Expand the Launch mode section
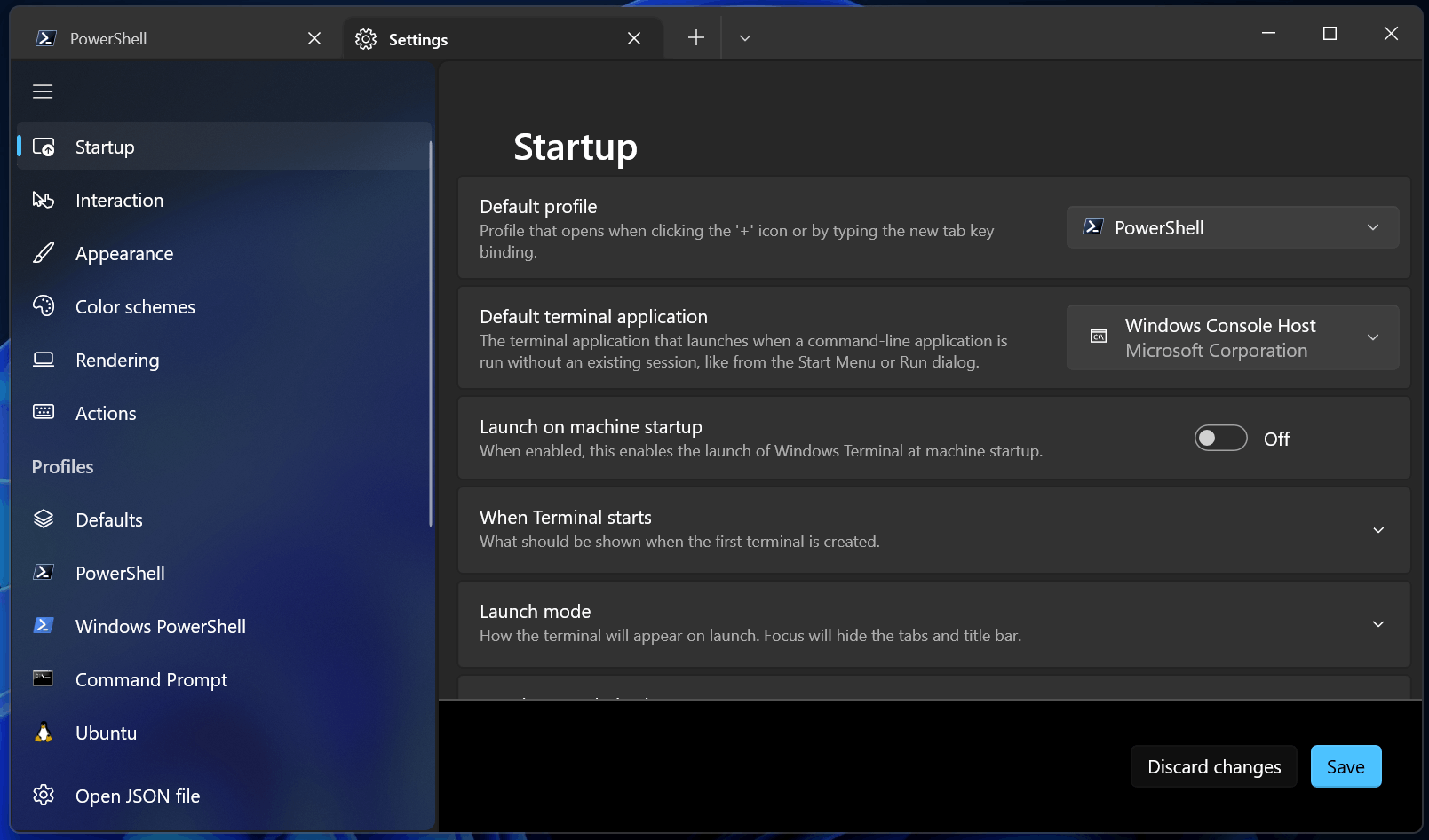The width and height of the screenshot is (1429, 840). click(x=1377, y=624)
